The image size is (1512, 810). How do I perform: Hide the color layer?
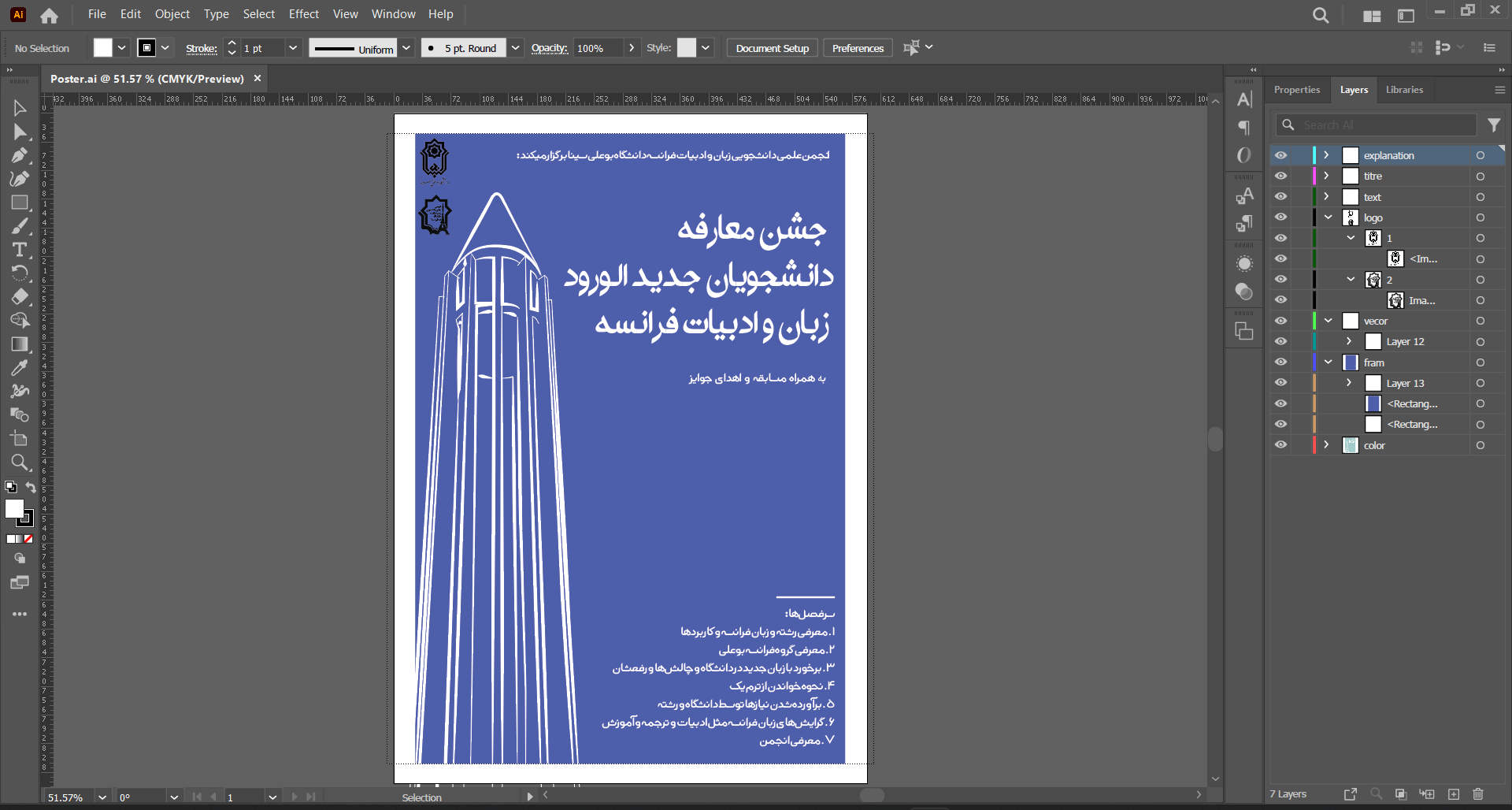(1281, 445)
